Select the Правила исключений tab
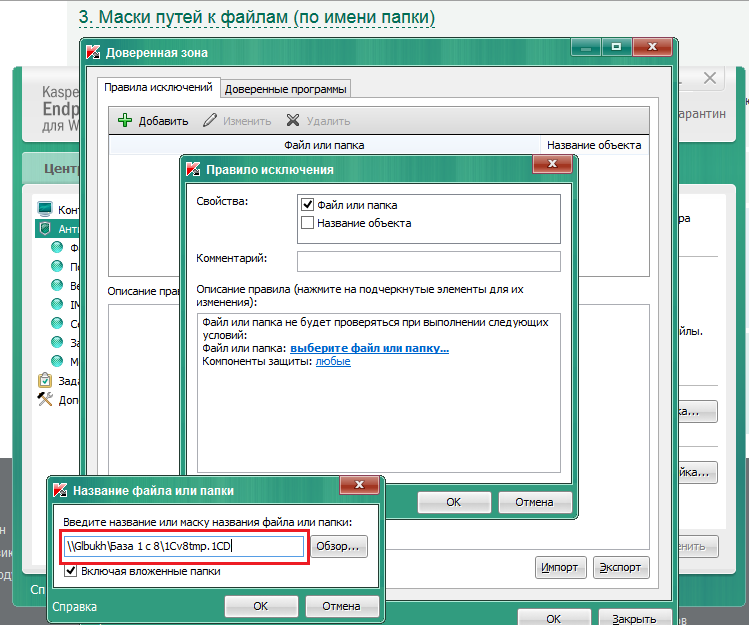 (x=158, y=87)
